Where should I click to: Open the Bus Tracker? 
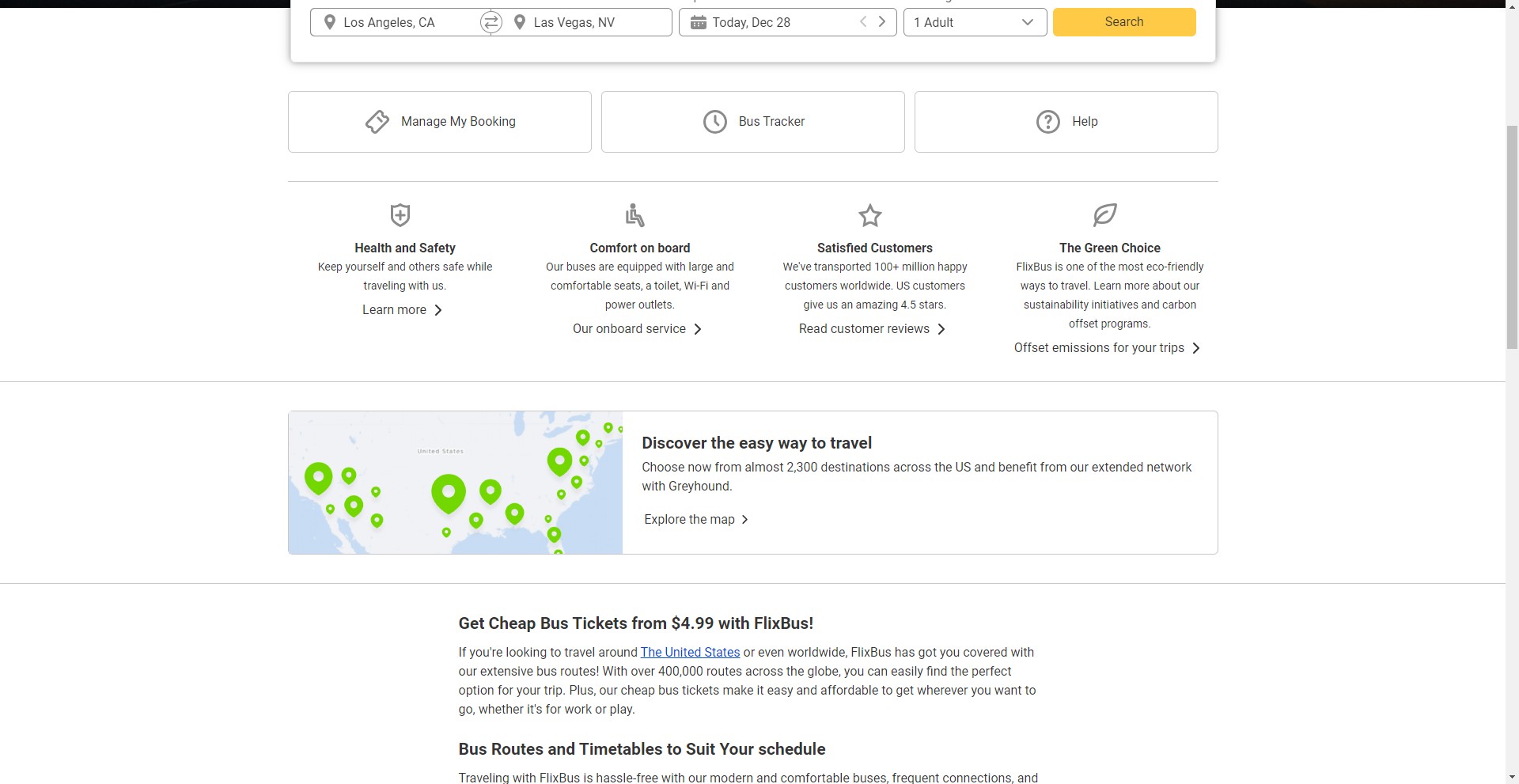[752, 122]
